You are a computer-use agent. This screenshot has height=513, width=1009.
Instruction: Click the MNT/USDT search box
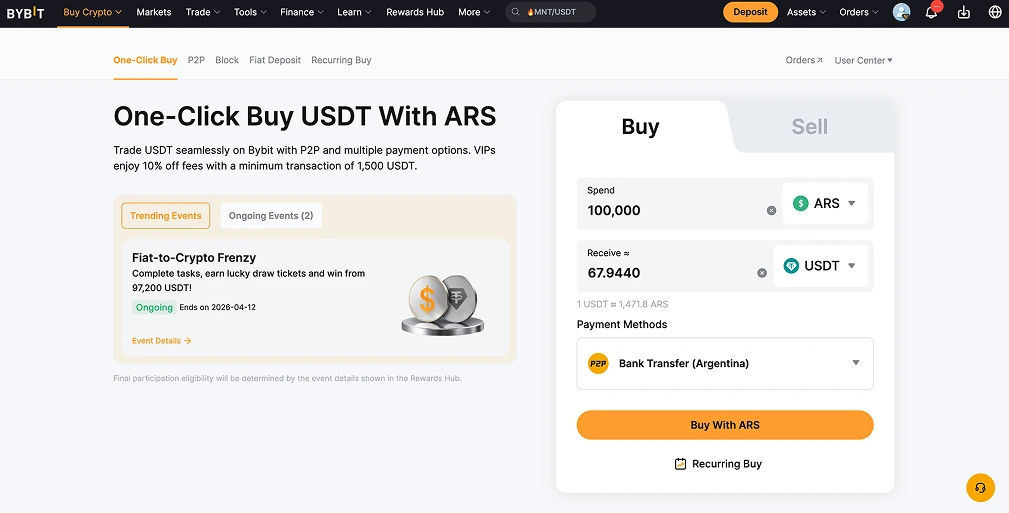point(550,12)
